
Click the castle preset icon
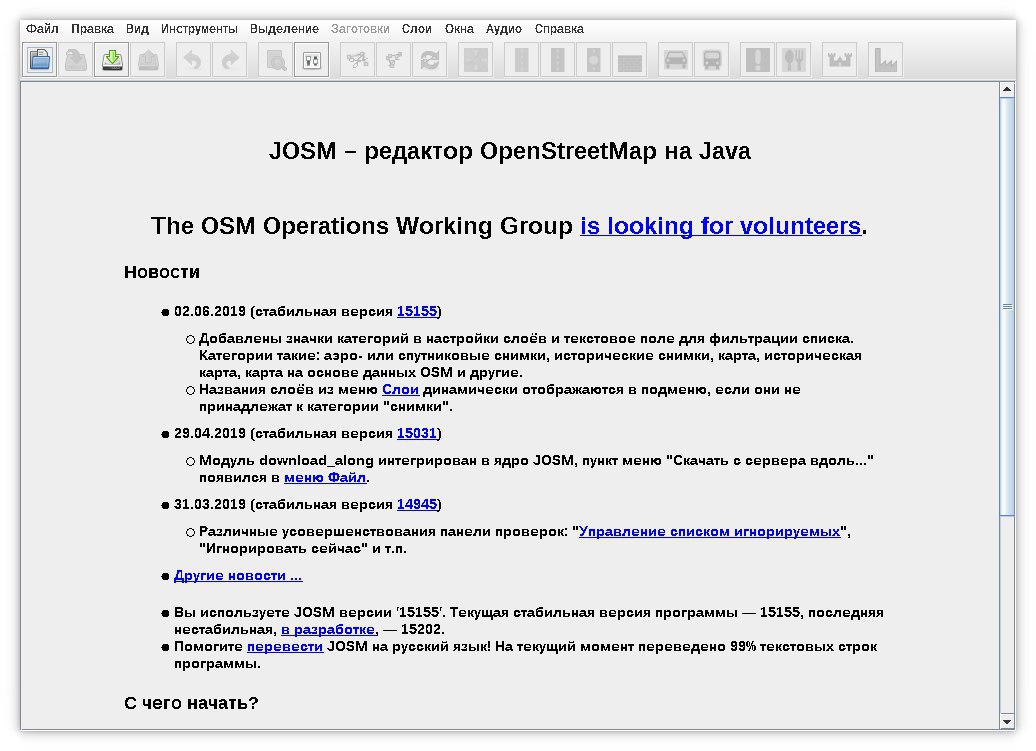click(x=839, y=60)
